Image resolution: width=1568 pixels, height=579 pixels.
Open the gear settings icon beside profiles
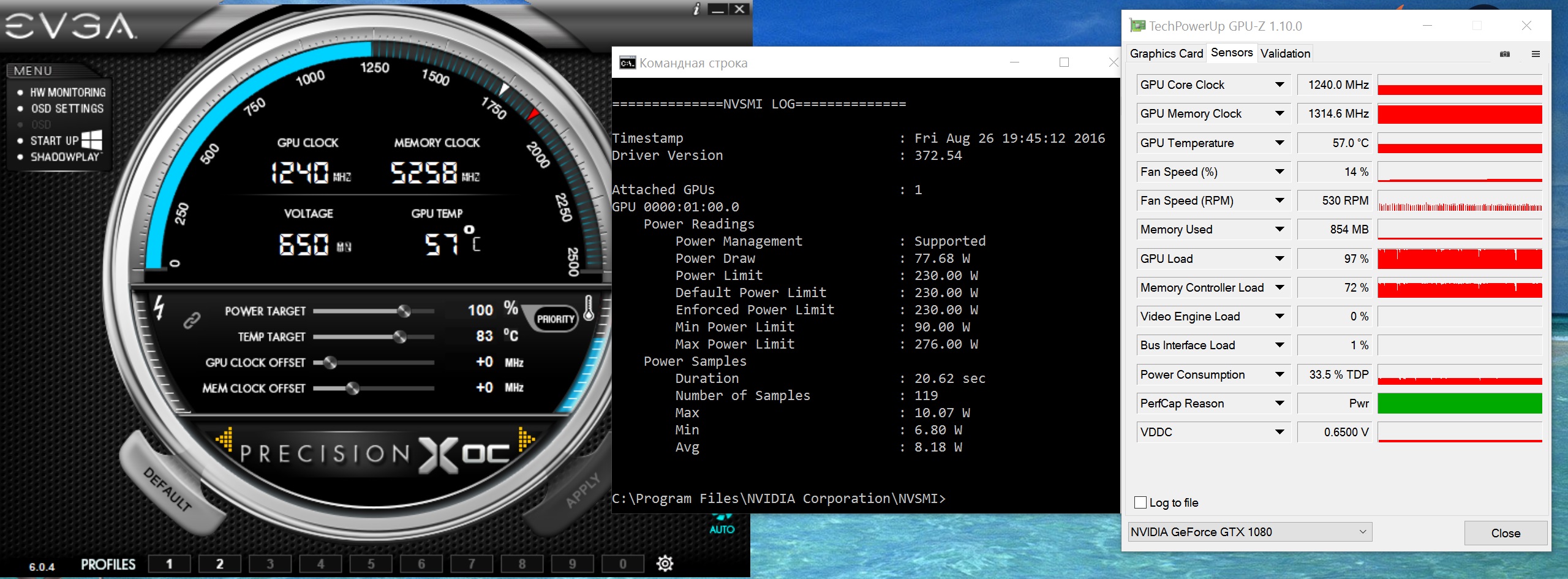(665, 563)
